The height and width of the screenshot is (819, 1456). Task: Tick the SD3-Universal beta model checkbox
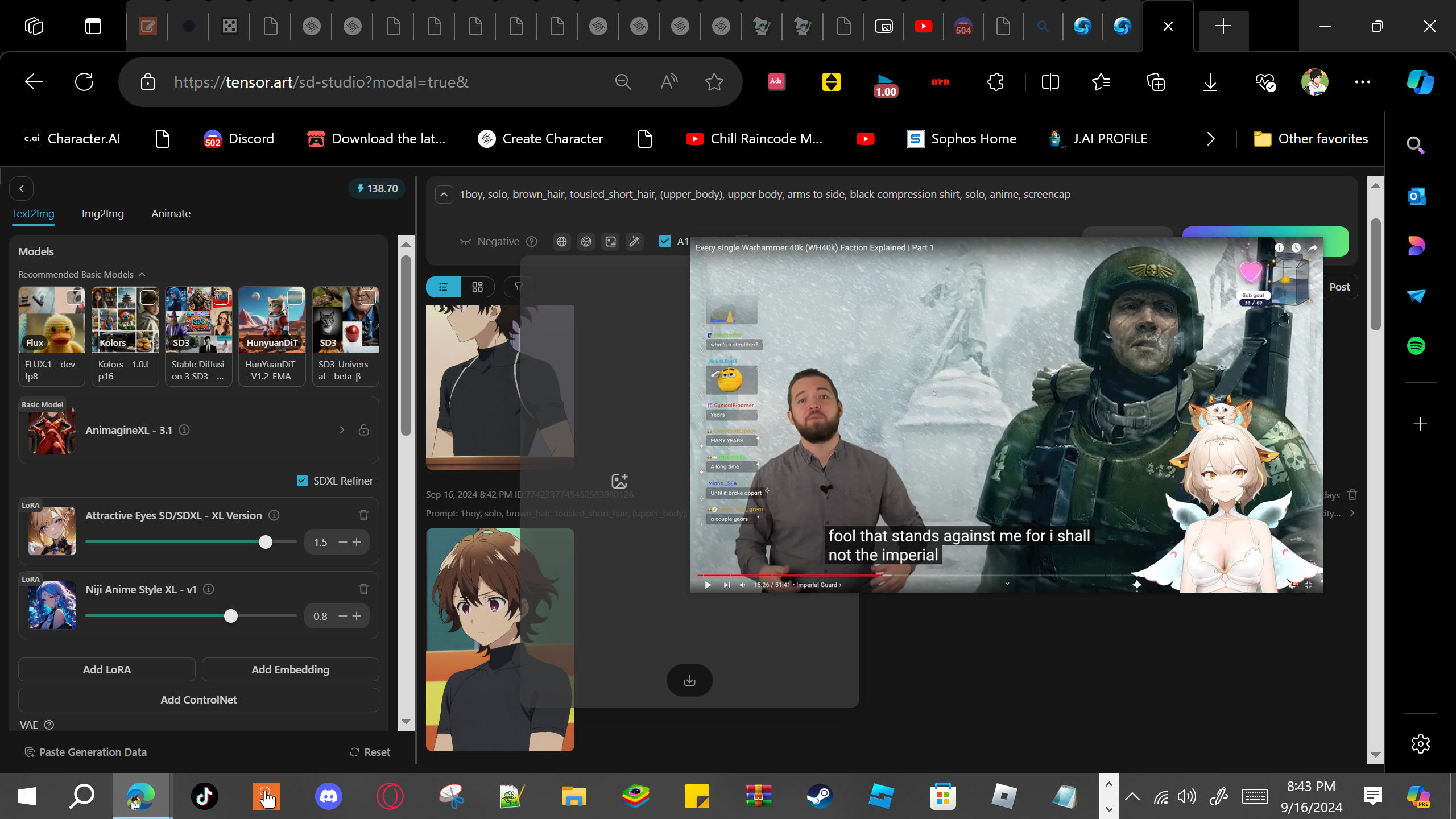(x=368, y=297)
